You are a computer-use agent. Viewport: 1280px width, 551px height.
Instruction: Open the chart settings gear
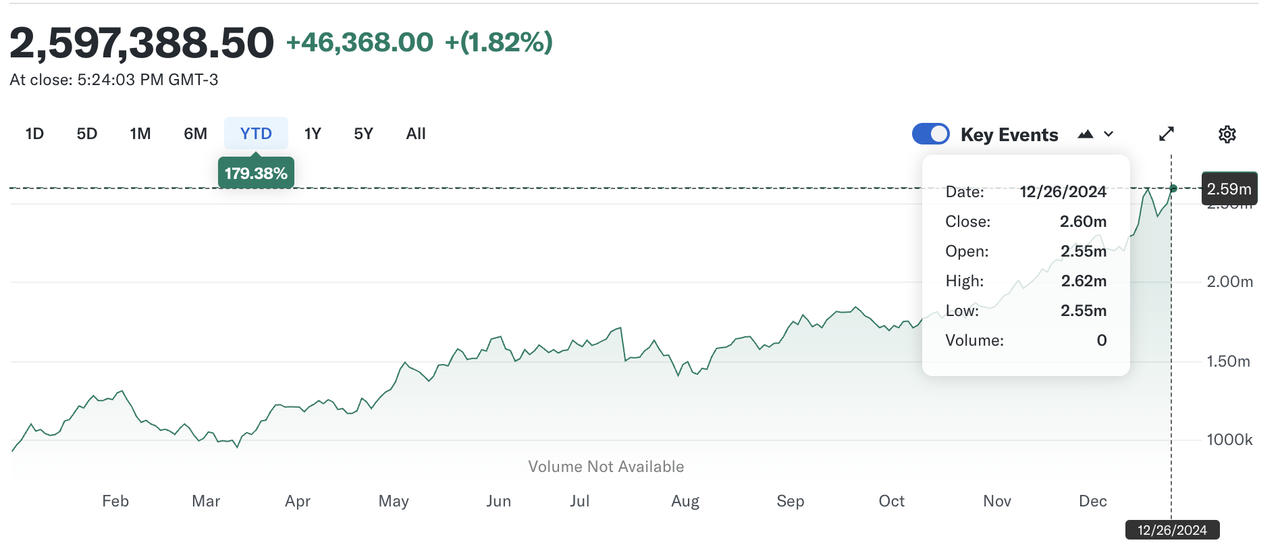pyautogui.click(x=1227, y=134)
